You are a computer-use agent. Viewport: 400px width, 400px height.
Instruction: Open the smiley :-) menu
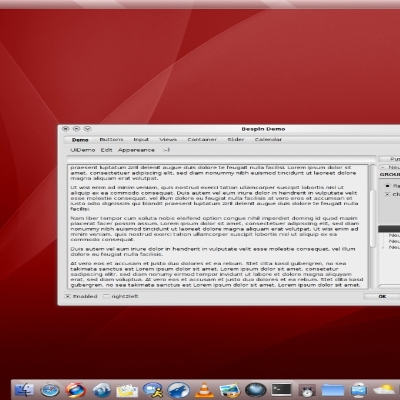(x=166, y=150)
